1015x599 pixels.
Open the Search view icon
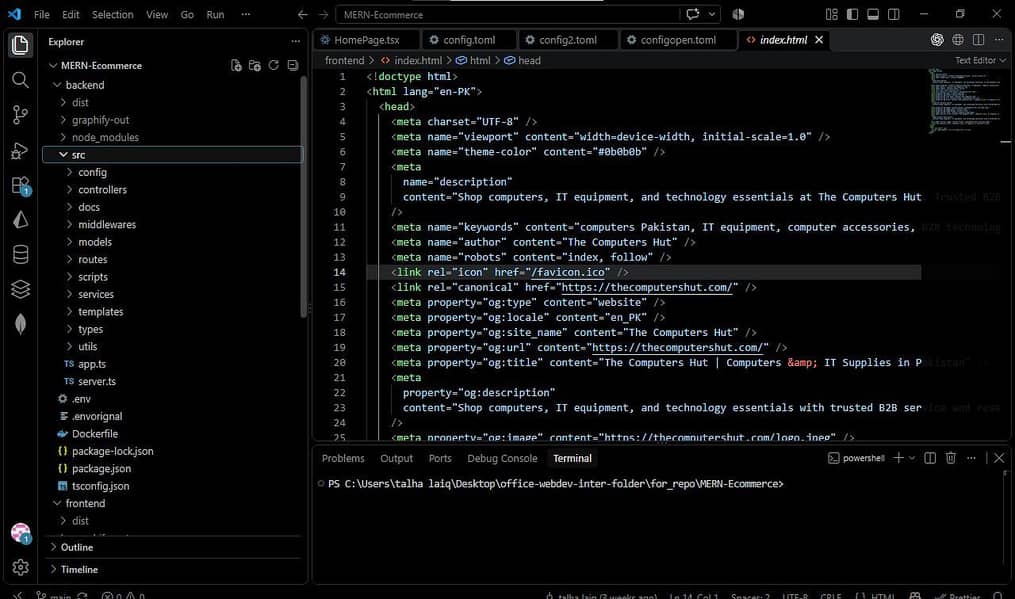tap(20, 80)
